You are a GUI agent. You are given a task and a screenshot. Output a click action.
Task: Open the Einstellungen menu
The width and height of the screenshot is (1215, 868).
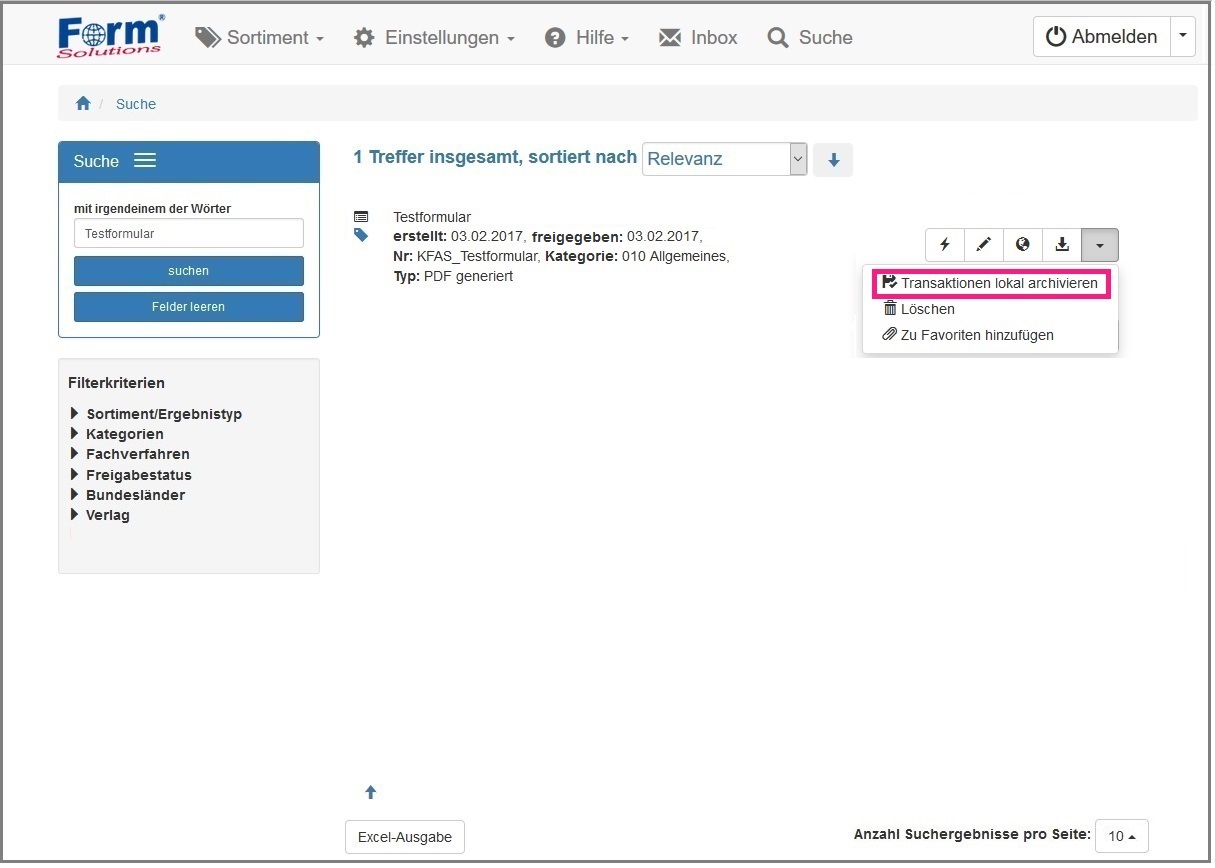435,38
